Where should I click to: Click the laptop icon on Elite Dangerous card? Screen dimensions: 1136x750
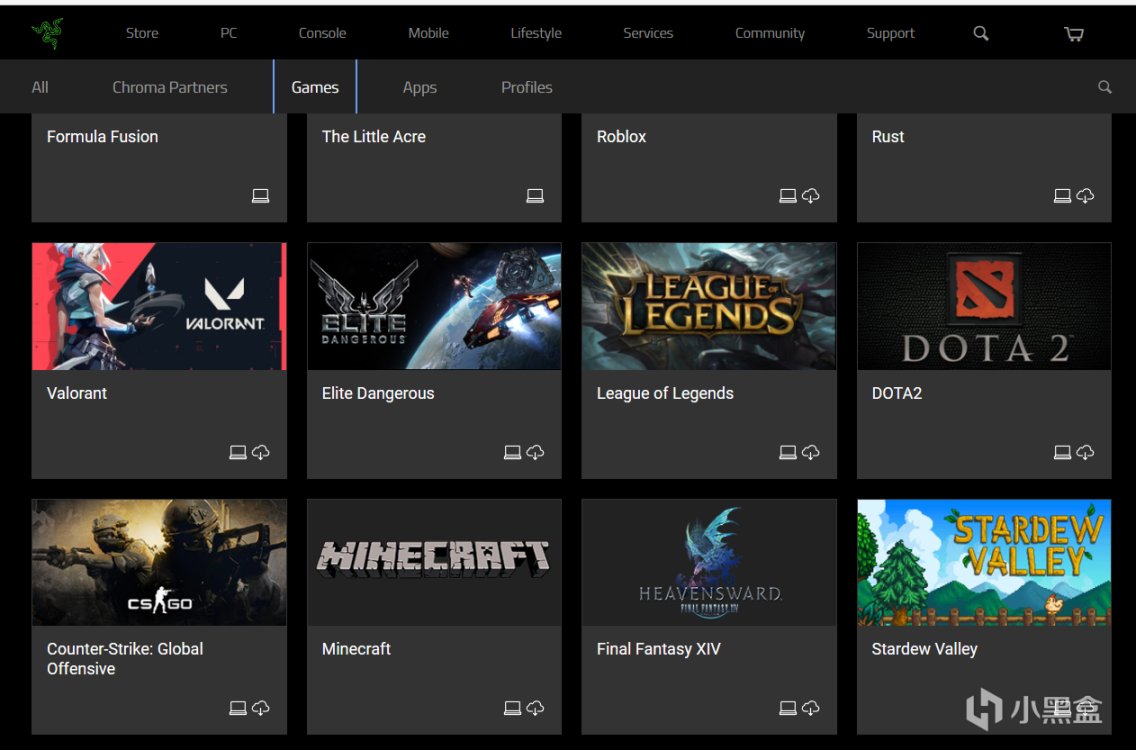point(512,452)
